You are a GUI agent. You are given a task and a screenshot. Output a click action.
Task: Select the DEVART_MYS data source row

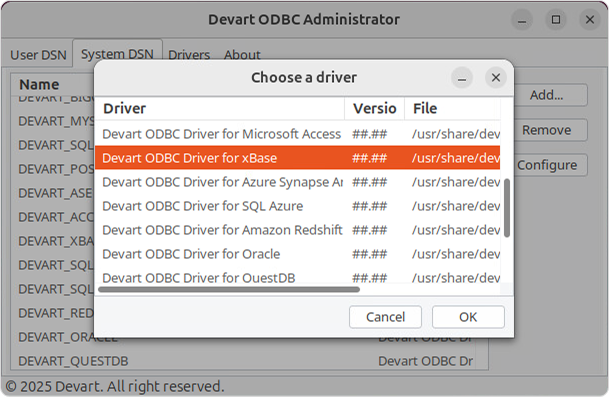(53, 121)
